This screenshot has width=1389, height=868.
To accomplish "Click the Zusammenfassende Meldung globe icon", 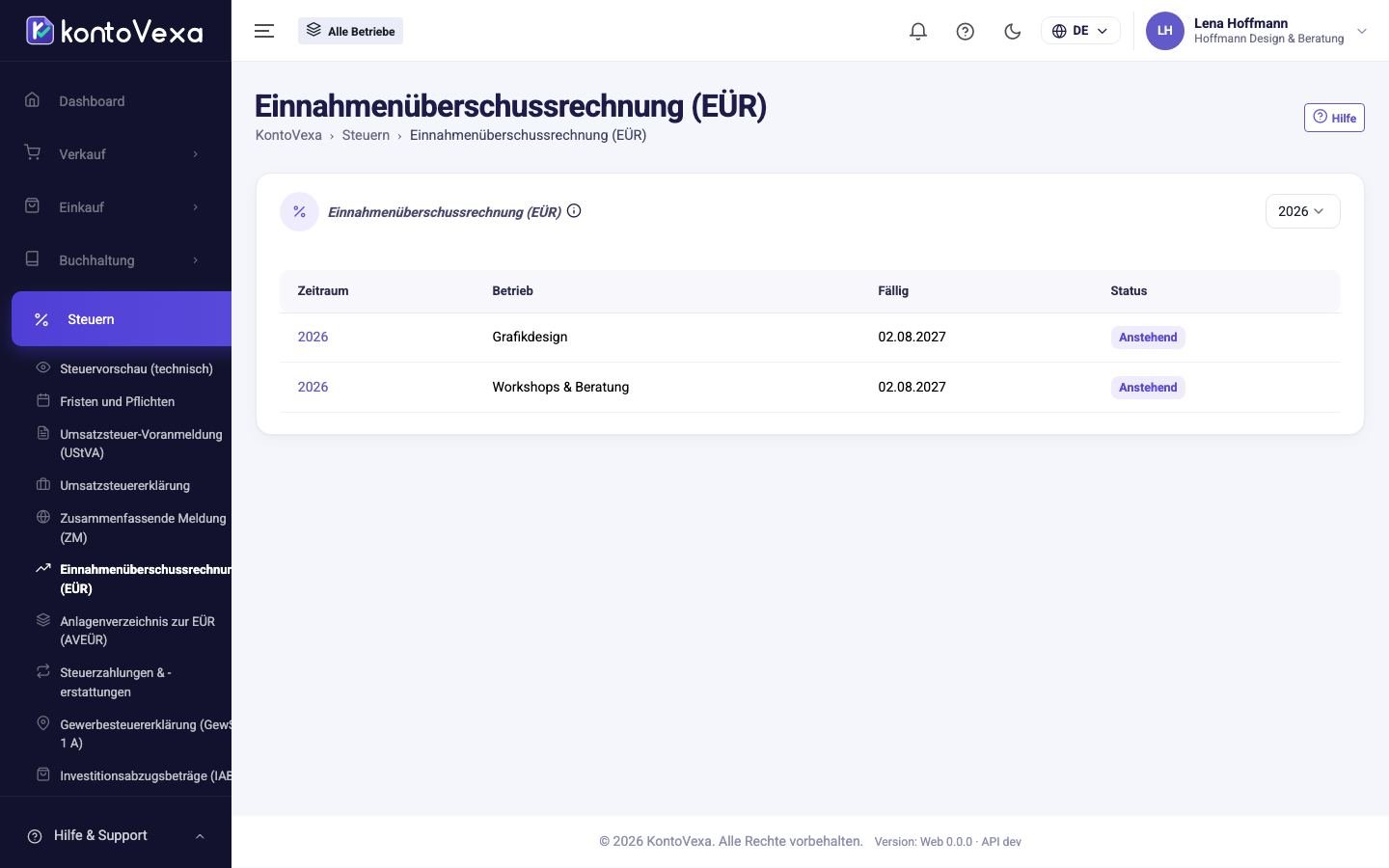I will pyautogui.click(x=42, y=517).
